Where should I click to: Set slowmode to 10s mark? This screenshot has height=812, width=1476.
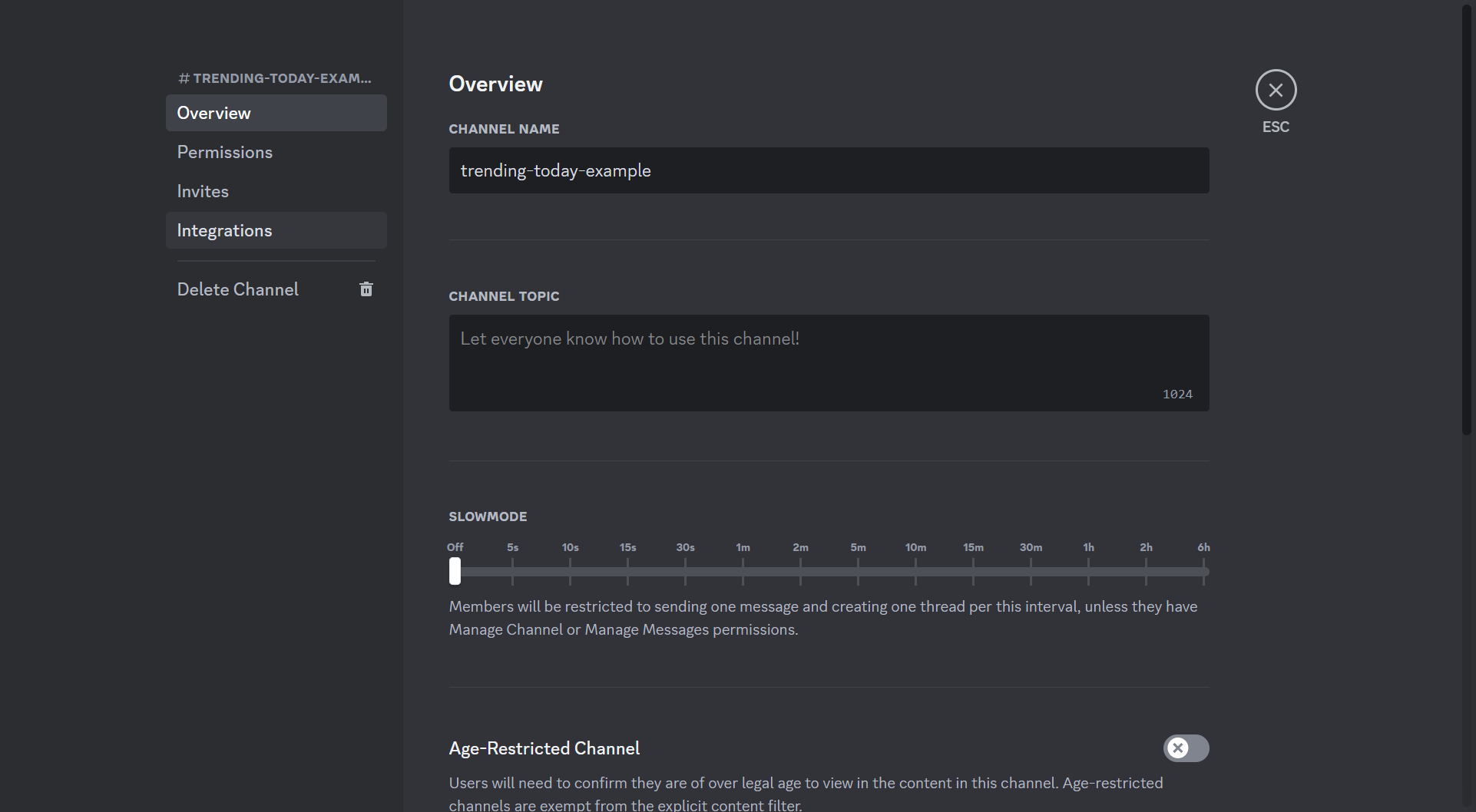(570, 571)
